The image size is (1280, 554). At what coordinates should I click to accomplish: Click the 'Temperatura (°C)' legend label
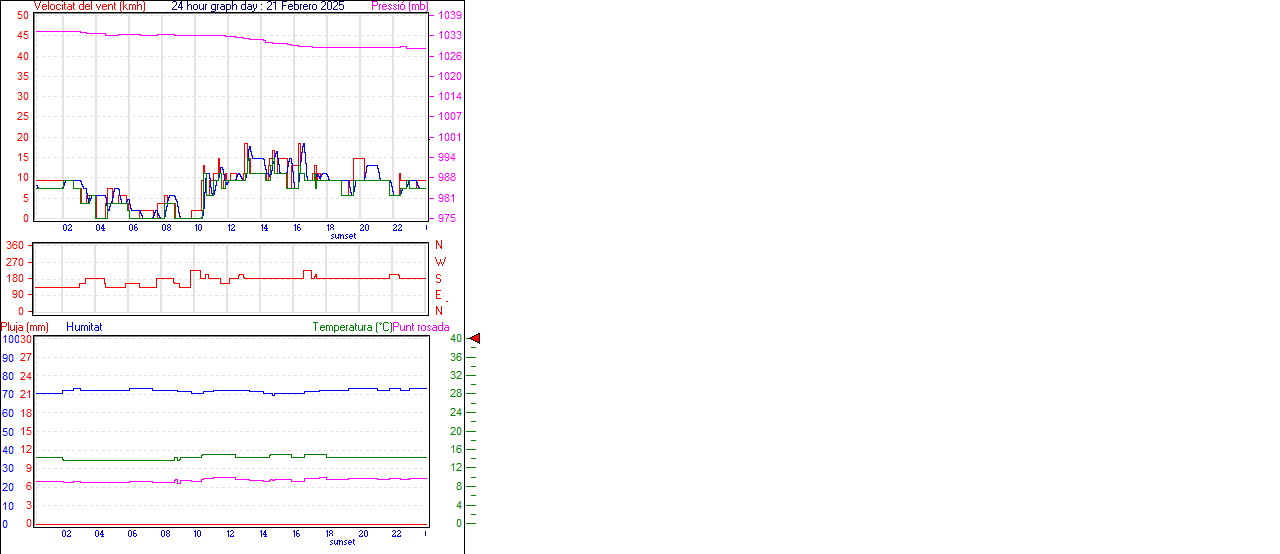(352, 327)
